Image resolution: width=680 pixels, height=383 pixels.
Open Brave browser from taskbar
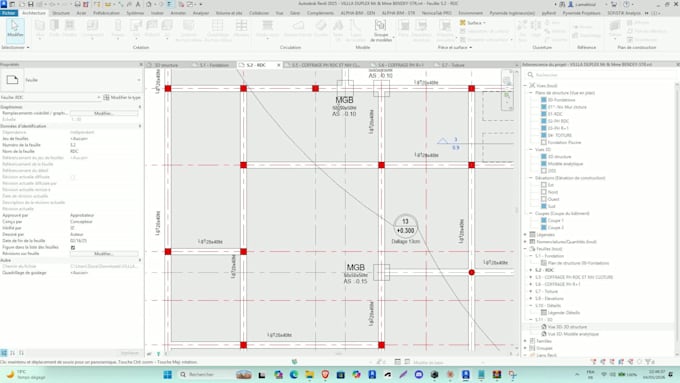point(325,374)
